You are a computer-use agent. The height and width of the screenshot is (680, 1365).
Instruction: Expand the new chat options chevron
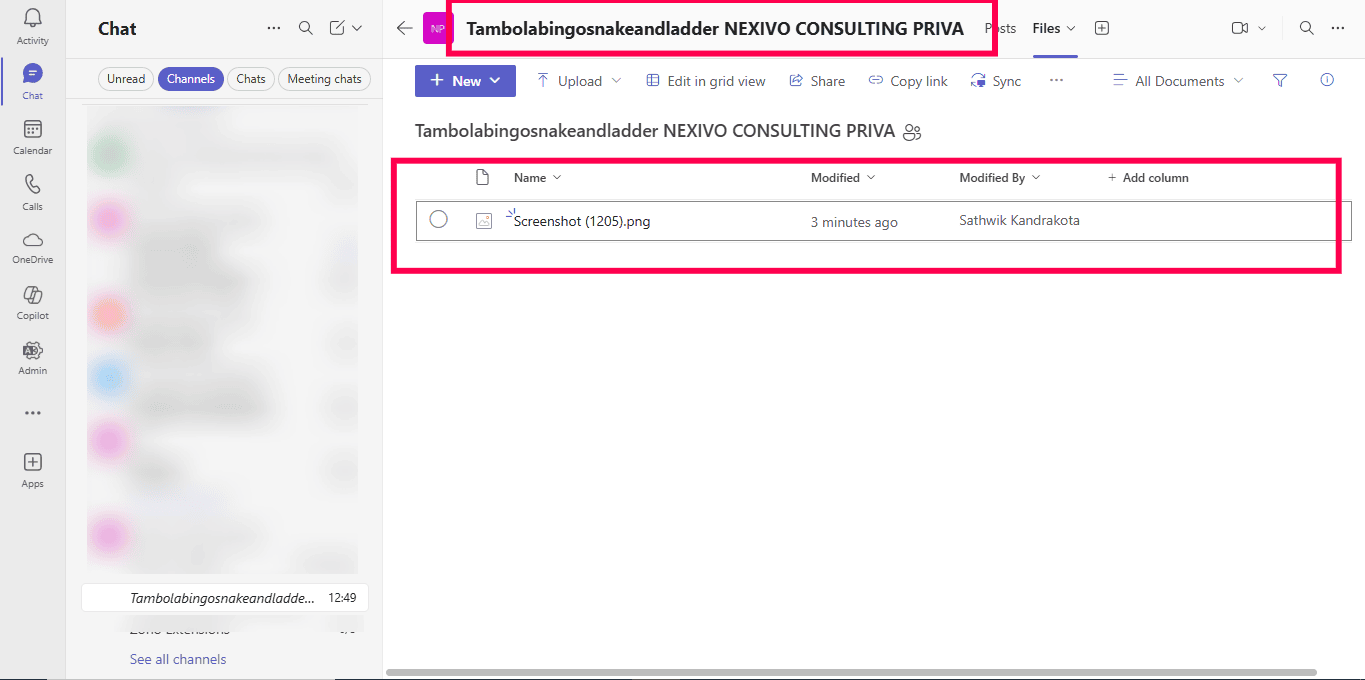pos(357,28)
